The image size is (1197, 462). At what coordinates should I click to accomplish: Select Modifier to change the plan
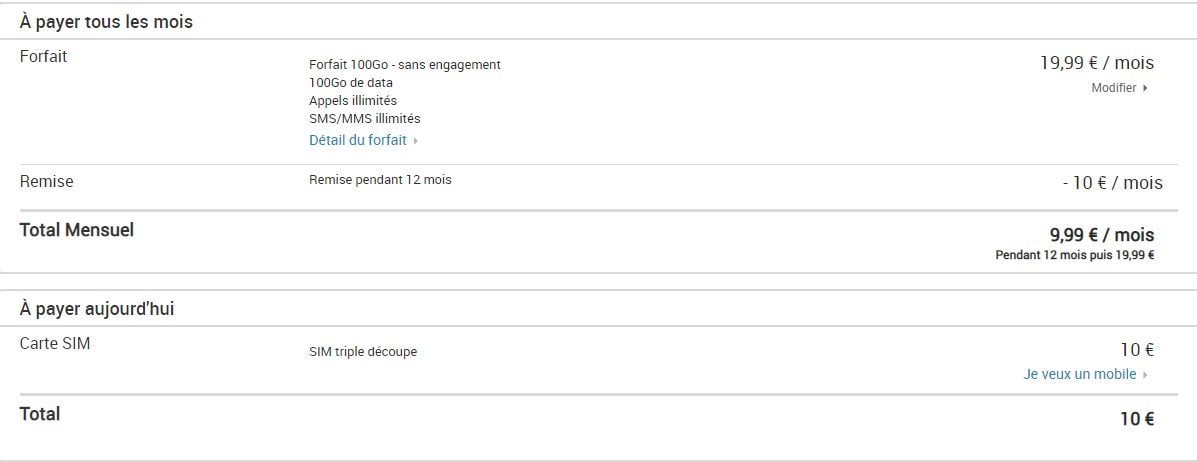(1114, 88)
